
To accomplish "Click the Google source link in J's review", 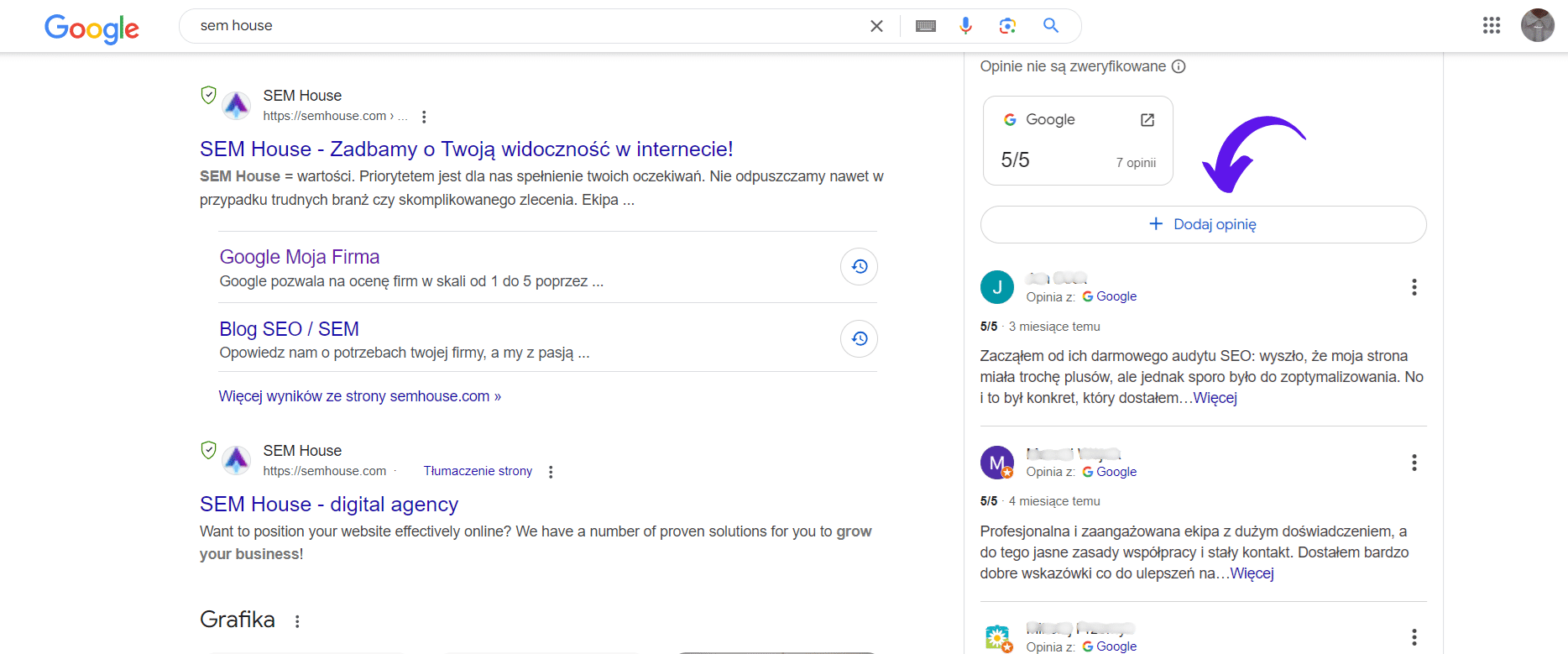I will [1110, 296].
